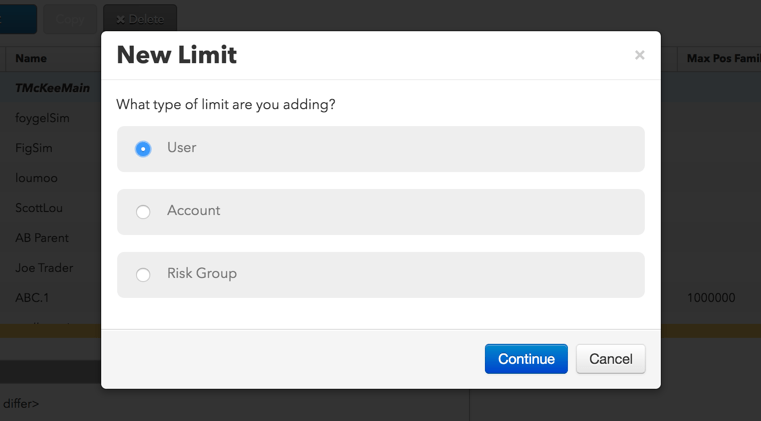
Task: Select the ScottLou row
Action: [x=50, y=208]
